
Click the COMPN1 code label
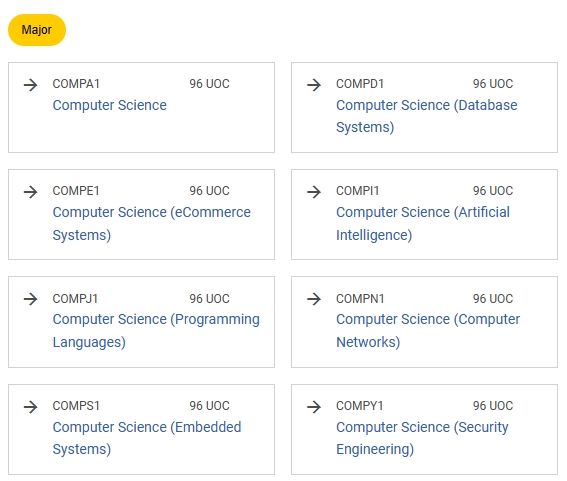(x=360, y=299)
